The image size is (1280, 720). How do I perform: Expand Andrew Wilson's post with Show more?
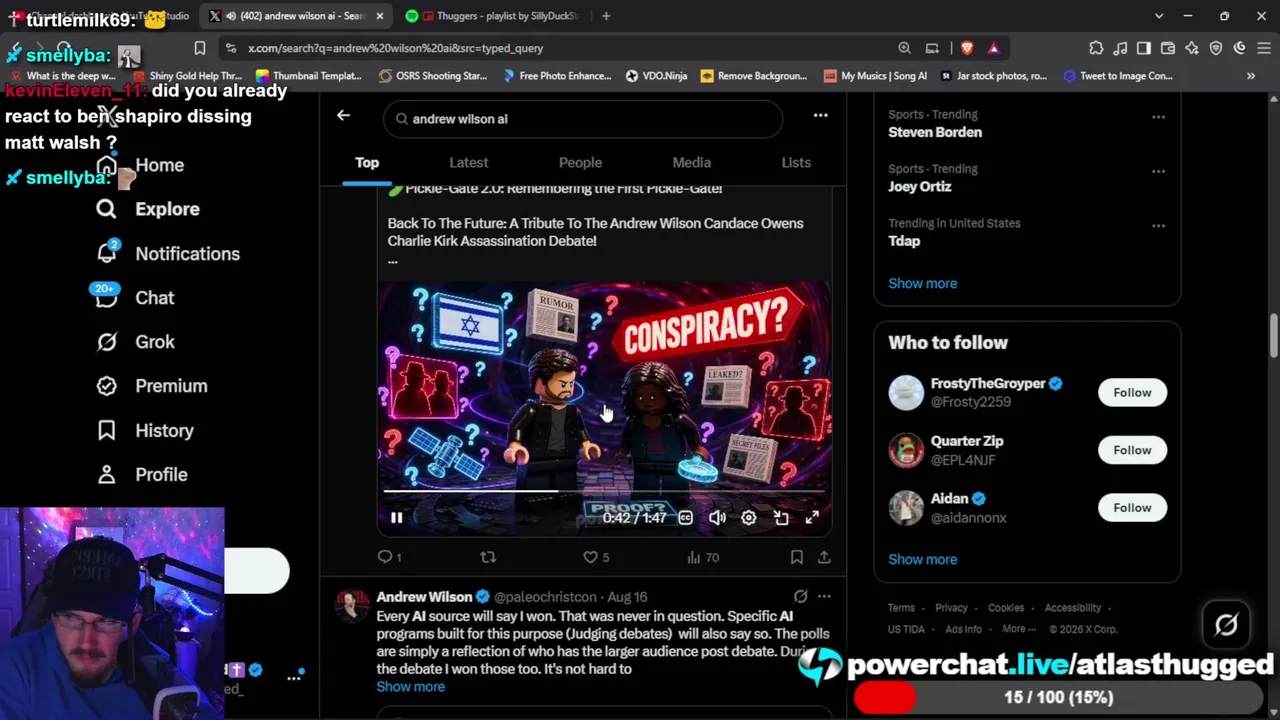point(410,687)
